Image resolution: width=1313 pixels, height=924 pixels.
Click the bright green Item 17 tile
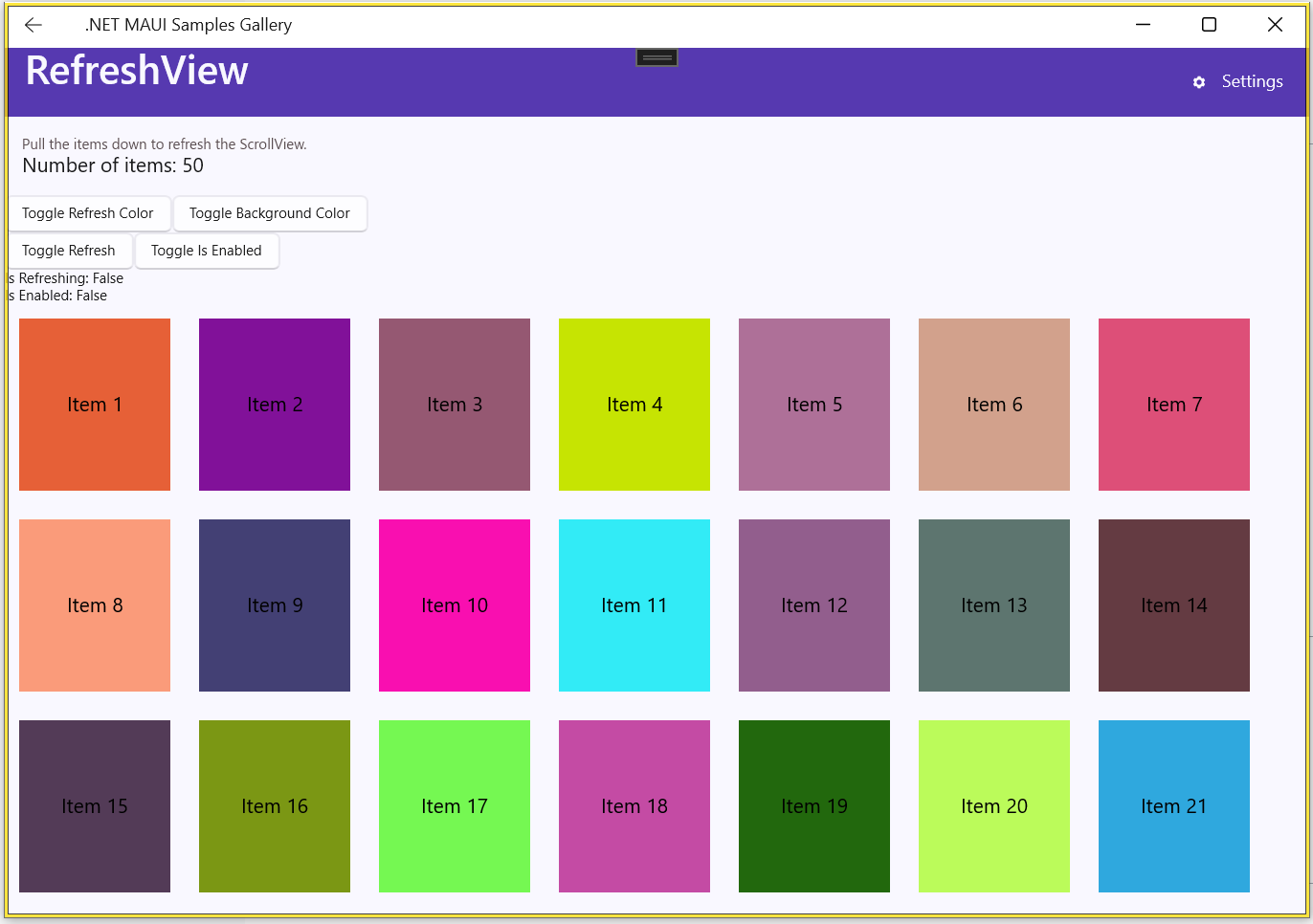455,806
